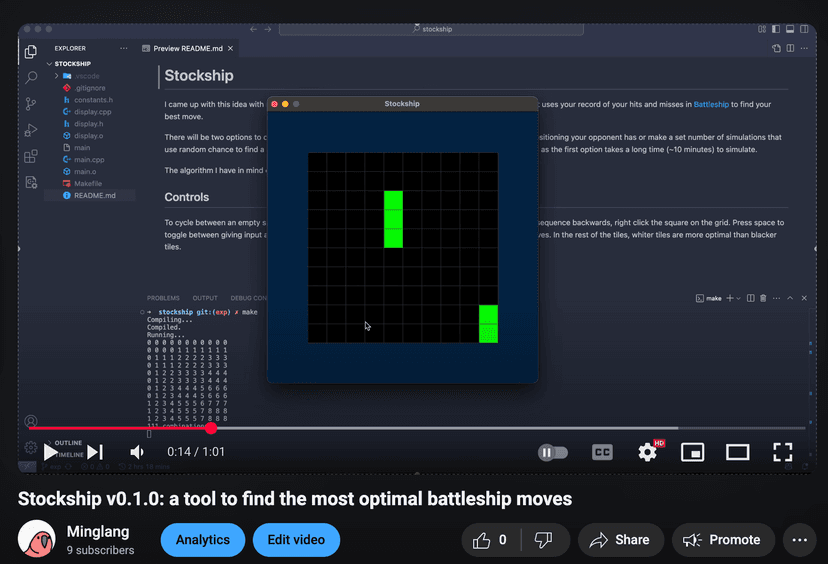Screen dimensions: 828x564
Task: Mute the video volume
Action: click(137, 452)
